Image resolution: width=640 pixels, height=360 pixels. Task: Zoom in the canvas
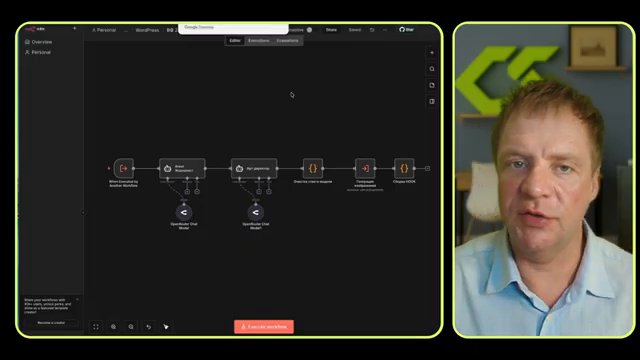(113, 327)
